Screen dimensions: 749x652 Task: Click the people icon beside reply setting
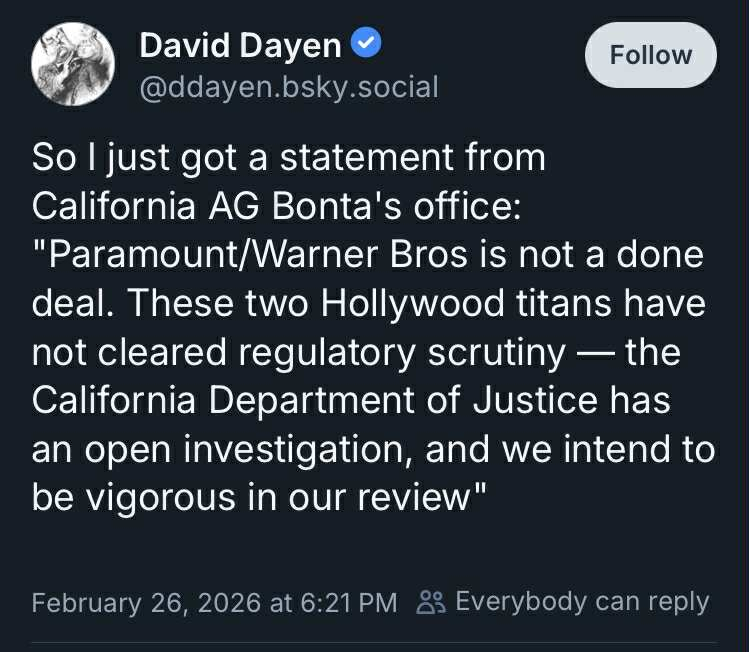click(431, 602)
